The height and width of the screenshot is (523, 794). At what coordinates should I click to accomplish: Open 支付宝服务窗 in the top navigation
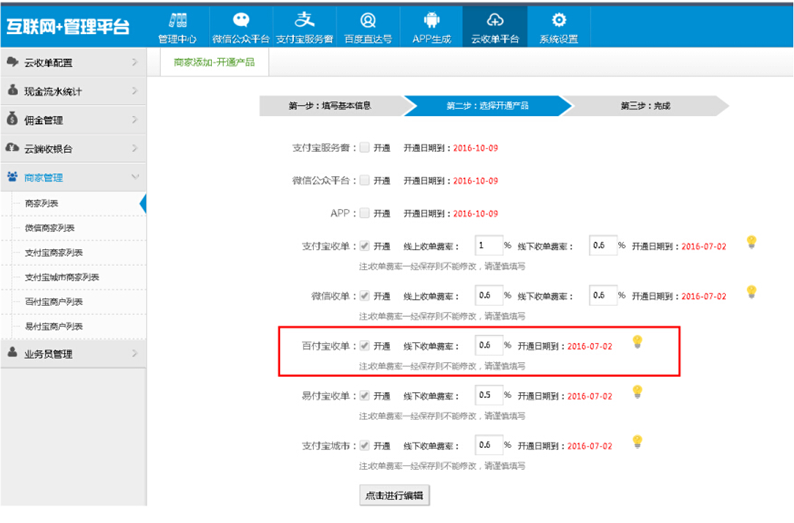click(304, 27)
